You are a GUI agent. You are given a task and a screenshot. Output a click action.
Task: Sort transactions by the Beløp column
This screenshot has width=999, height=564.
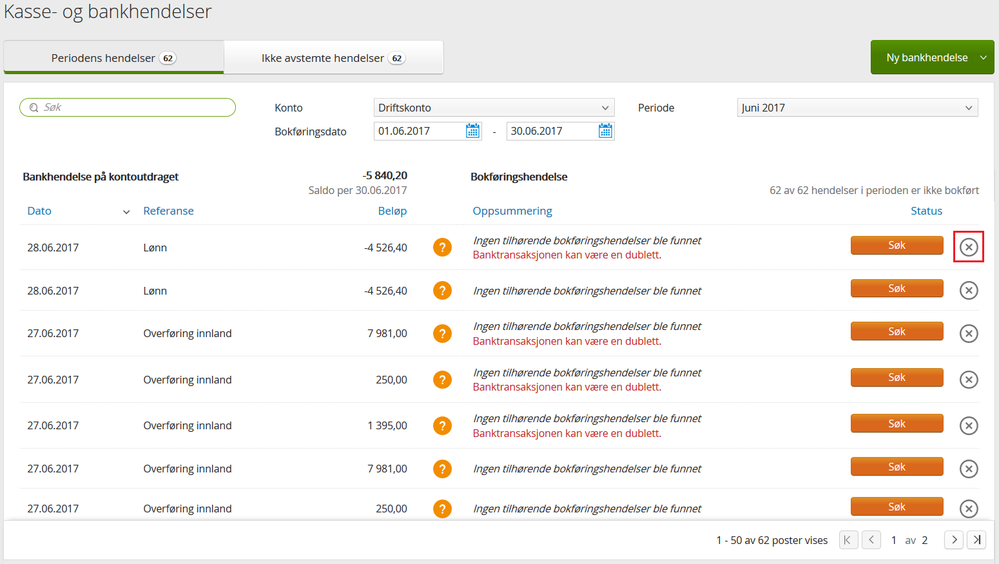(x=391, y=211)
